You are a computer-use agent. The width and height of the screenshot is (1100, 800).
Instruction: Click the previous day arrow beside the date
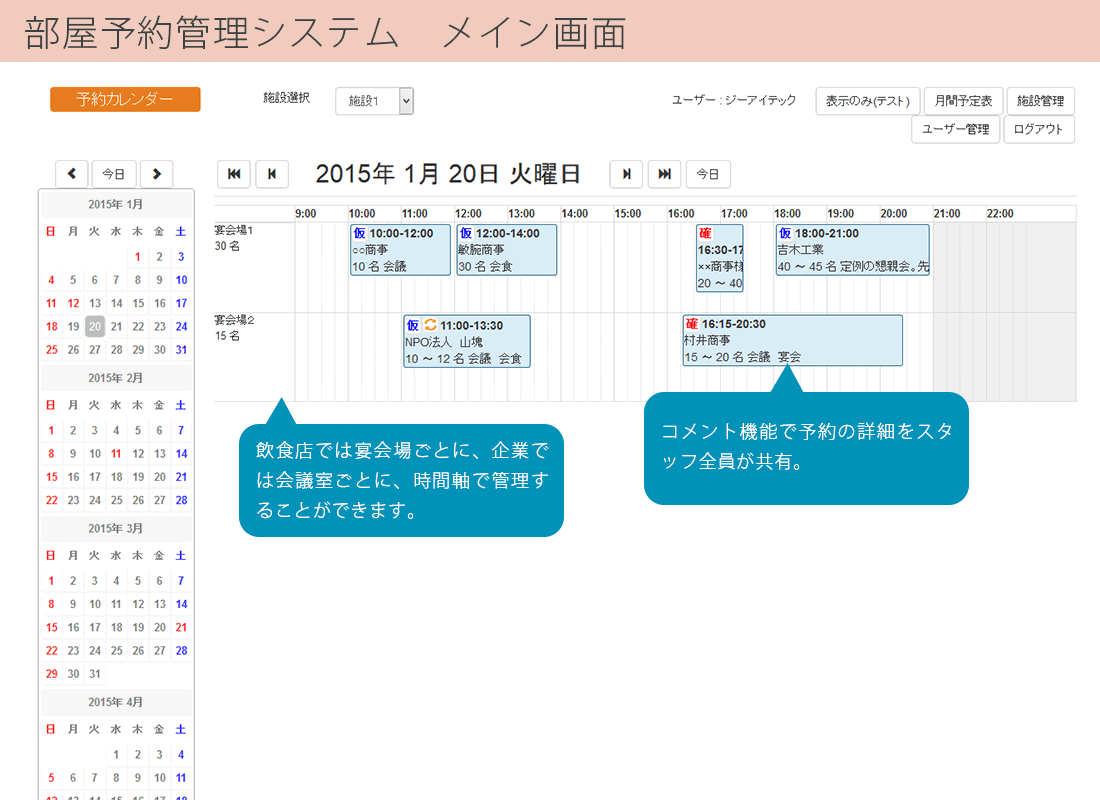pos(271,174)
